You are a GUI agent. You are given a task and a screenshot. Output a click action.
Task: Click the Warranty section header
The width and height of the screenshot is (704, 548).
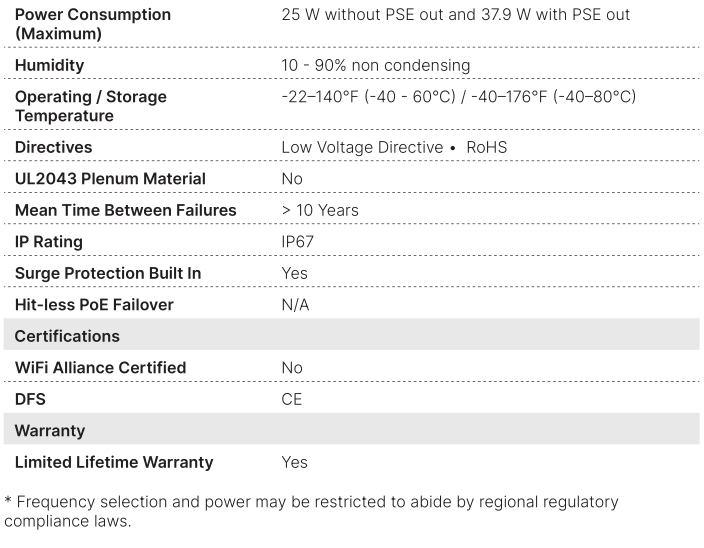point(49,430)
